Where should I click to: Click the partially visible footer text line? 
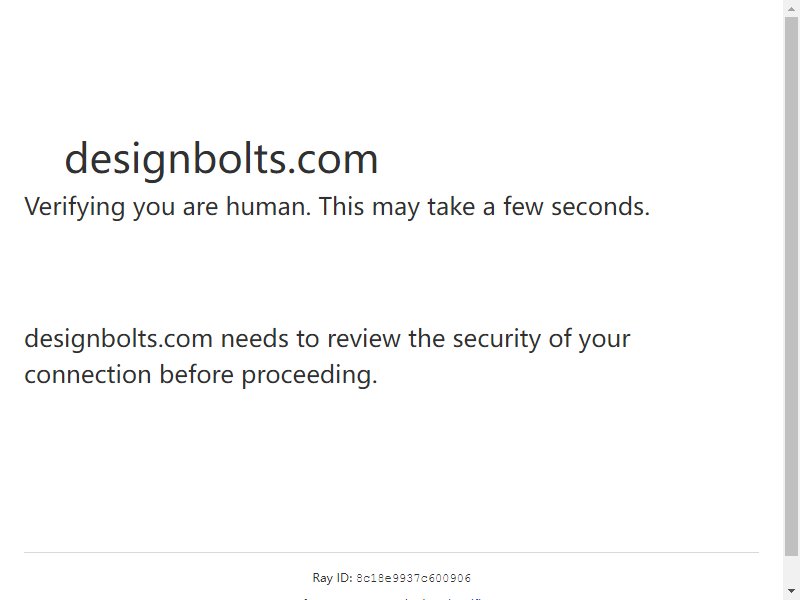pos(391,597)
